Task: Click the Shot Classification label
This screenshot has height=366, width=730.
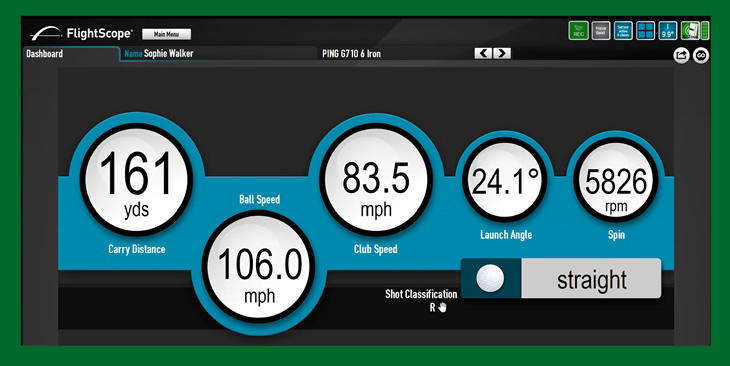Action: [421, 294]
